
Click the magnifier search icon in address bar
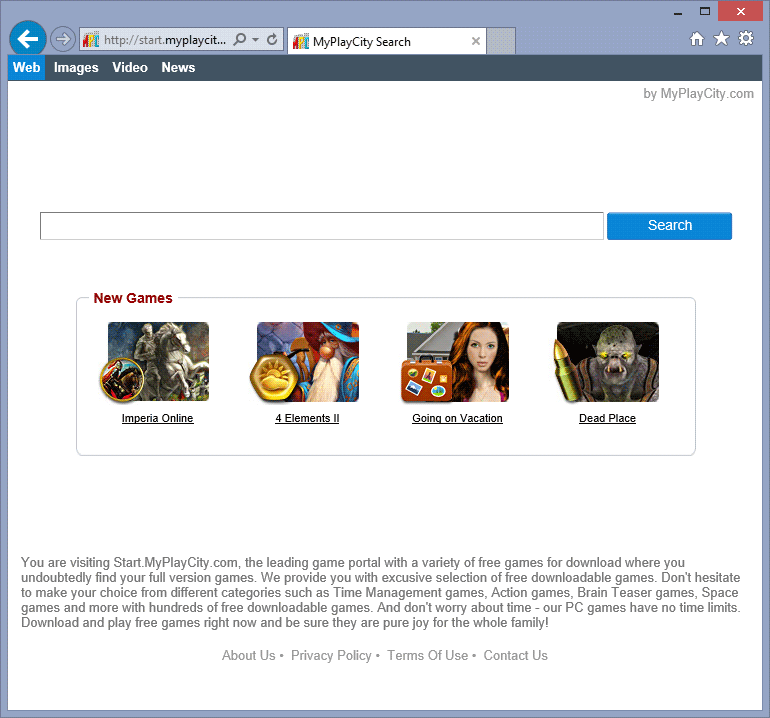[240, 39]
